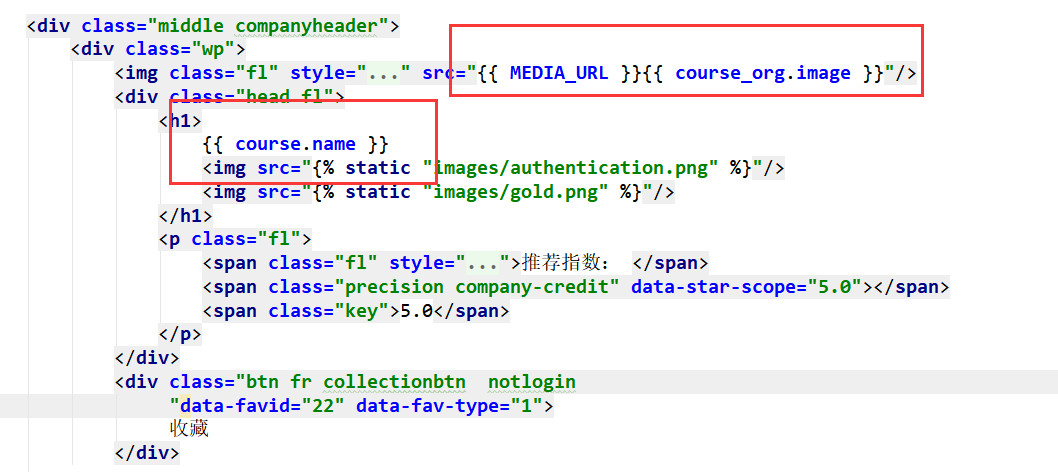Click the <p class="fl"> opening tag
The width and height of the screenshot is (1058, 472).
(x=235, y=239)
